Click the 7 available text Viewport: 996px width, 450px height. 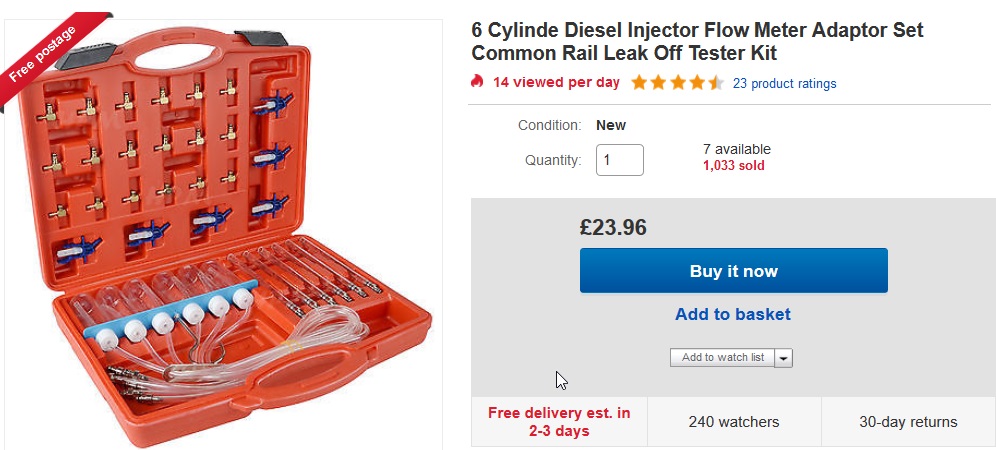[736, 149]
